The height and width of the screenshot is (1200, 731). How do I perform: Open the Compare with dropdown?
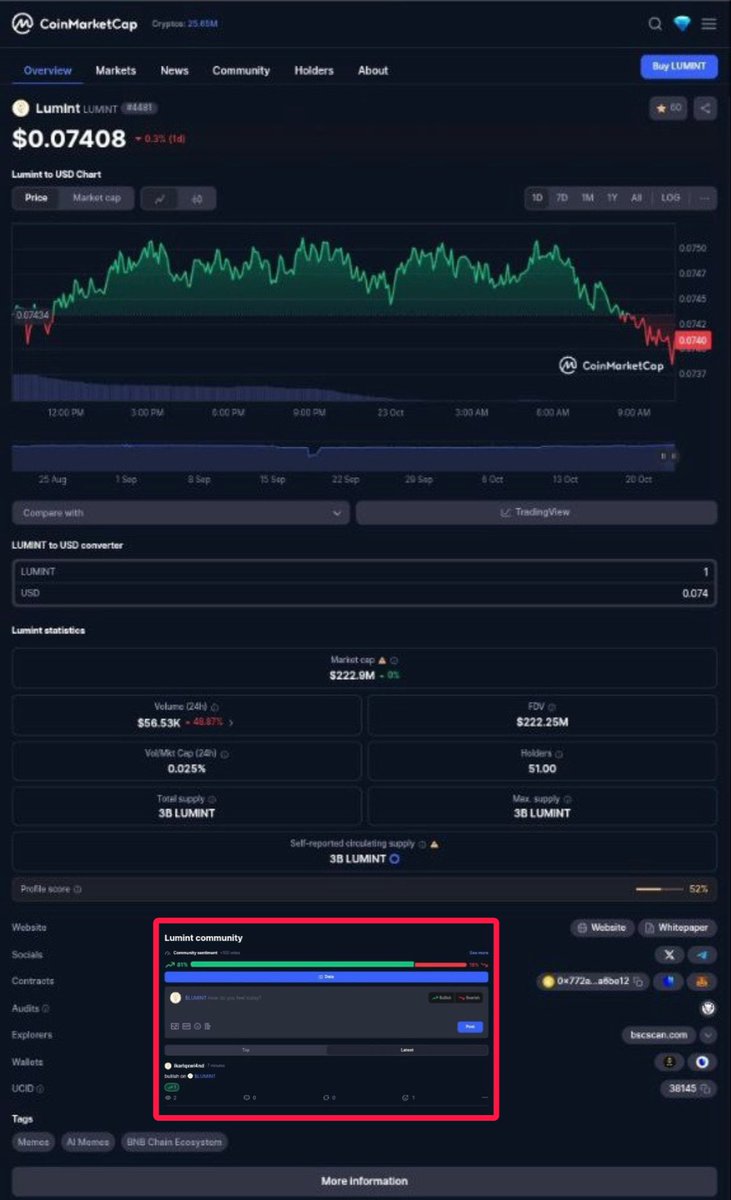[181, 513]
